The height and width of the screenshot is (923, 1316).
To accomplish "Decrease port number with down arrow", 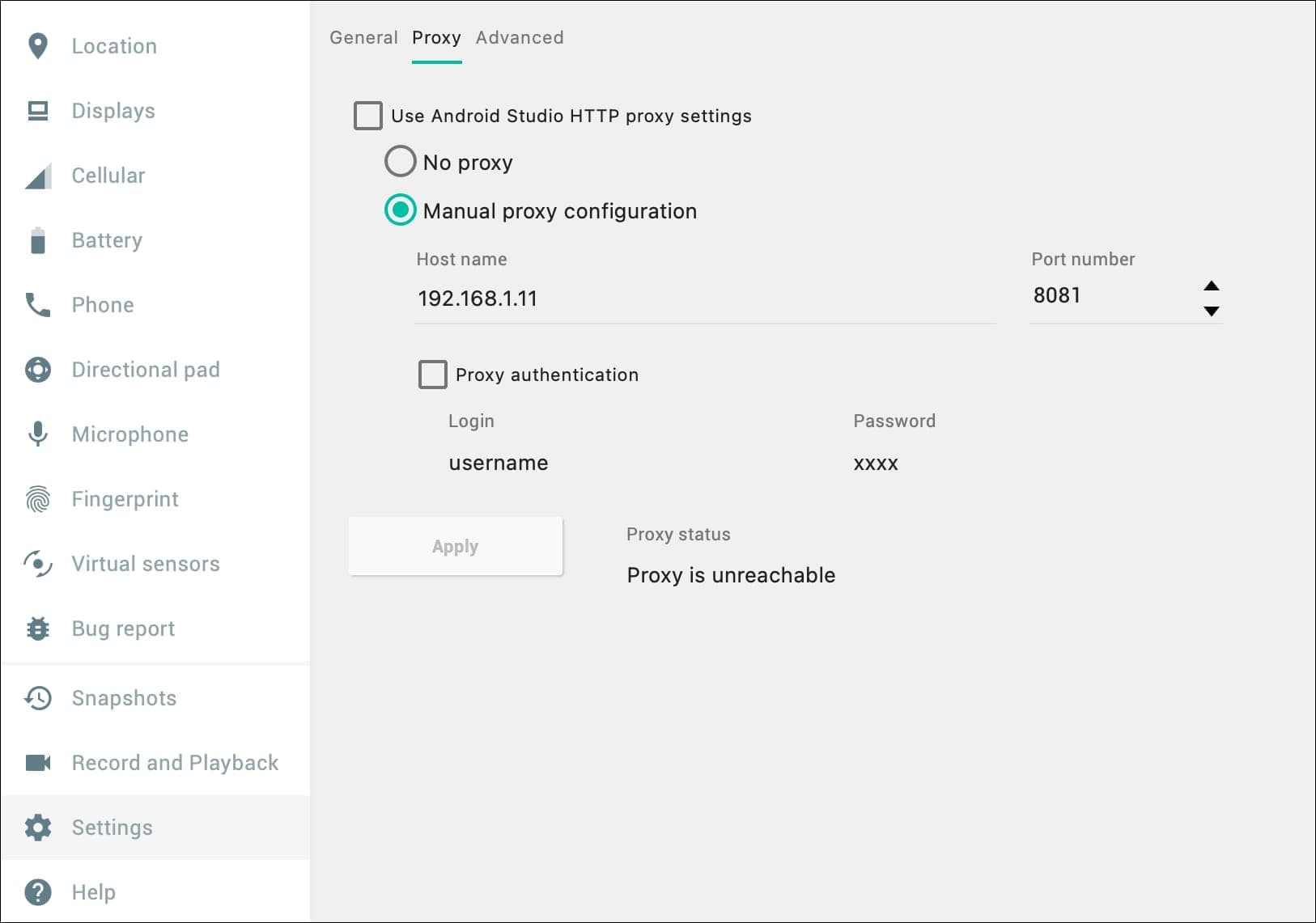I will (1211, 311).
